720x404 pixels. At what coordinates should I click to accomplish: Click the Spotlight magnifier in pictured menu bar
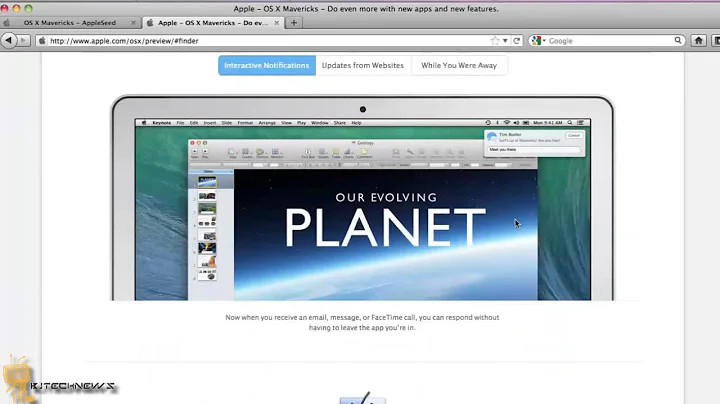point(570,123)
